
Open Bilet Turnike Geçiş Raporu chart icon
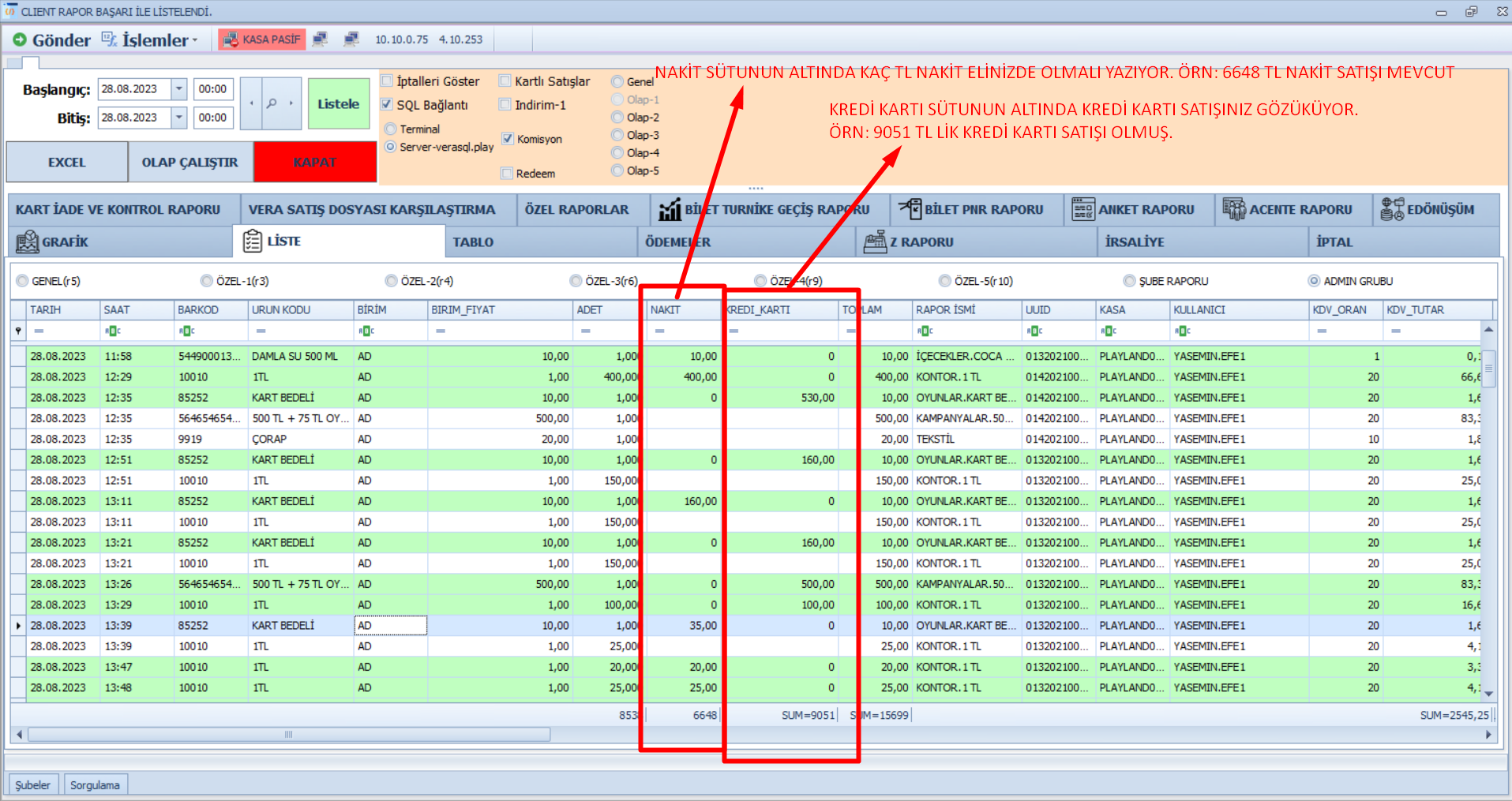coord(670,210)
